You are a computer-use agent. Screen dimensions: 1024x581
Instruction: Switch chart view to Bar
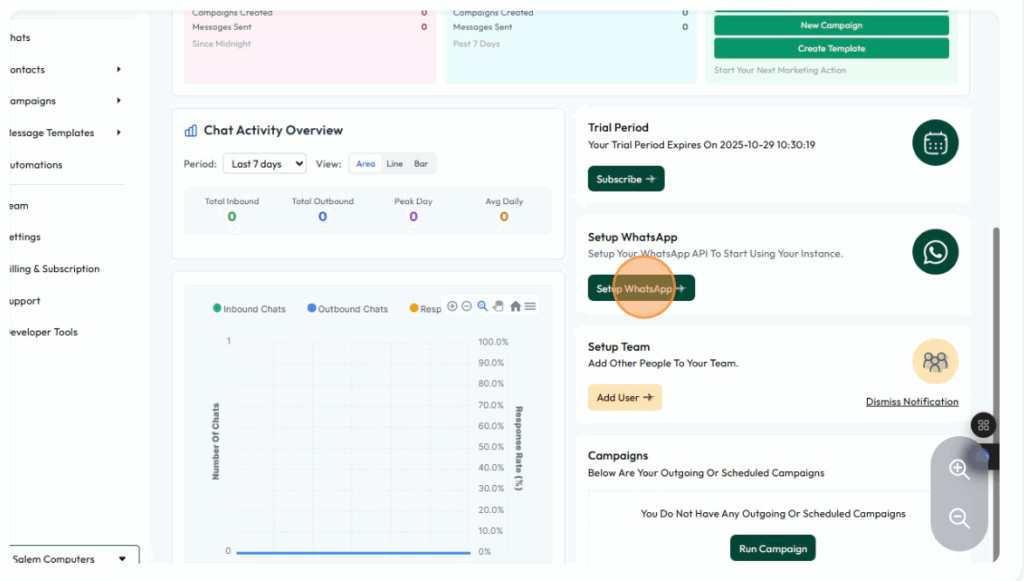pyautogui.click(x=421, y=164)
